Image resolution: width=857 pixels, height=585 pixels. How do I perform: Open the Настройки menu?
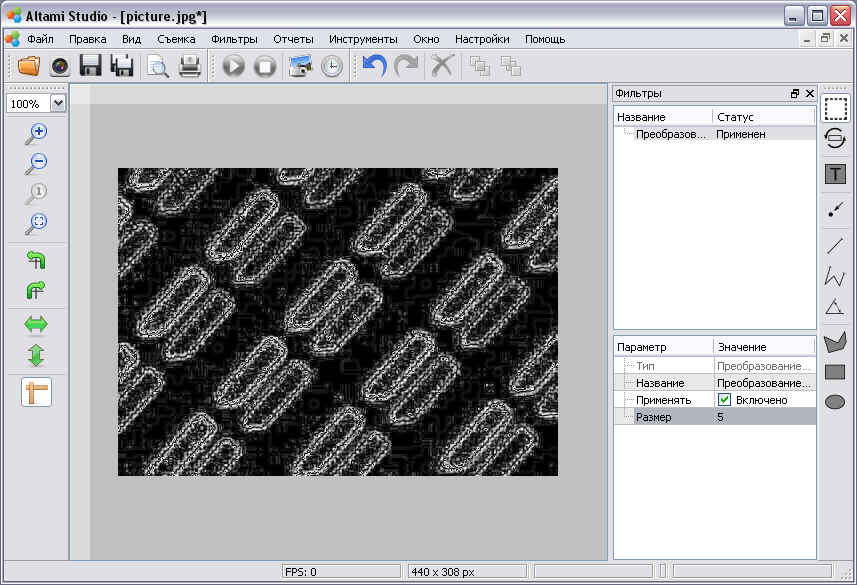(x=482, y=39)
